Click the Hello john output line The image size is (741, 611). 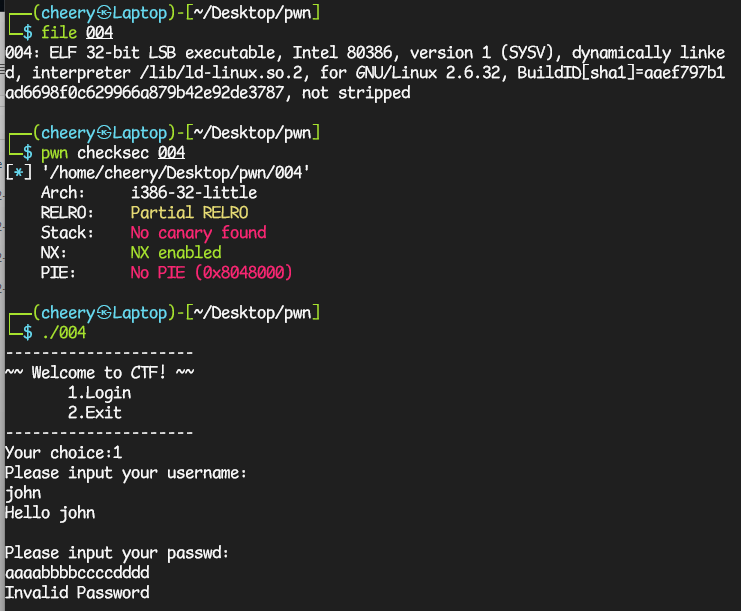[x=50, y=513]
